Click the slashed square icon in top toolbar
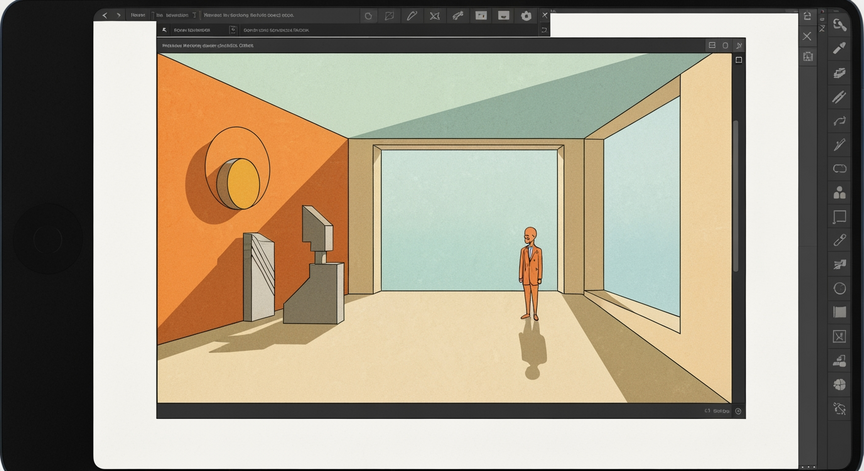This screenshot has width=864, height=471. [390, 16]
